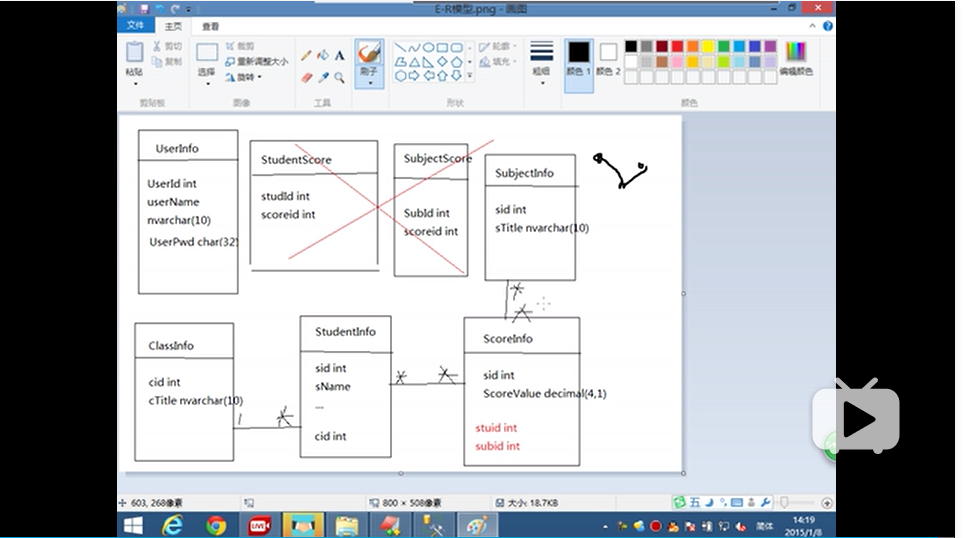Select the Pencil tool
The image size is (965, 538).
[x=306, y=55]
